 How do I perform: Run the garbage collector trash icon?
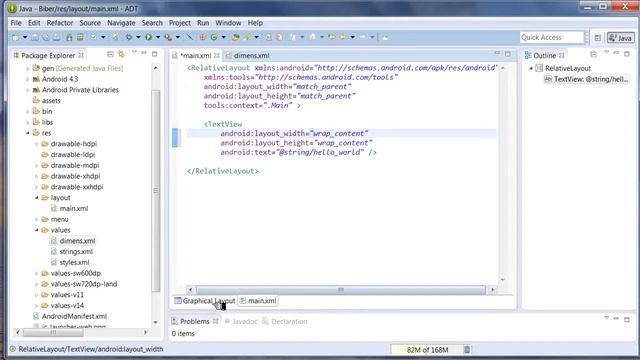(467, 349)
